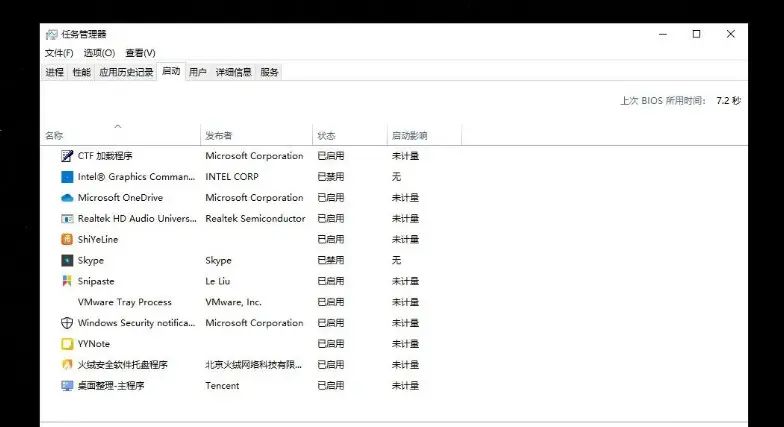Select the Skype entry name
784x427 pixels.
click(90, 260)
